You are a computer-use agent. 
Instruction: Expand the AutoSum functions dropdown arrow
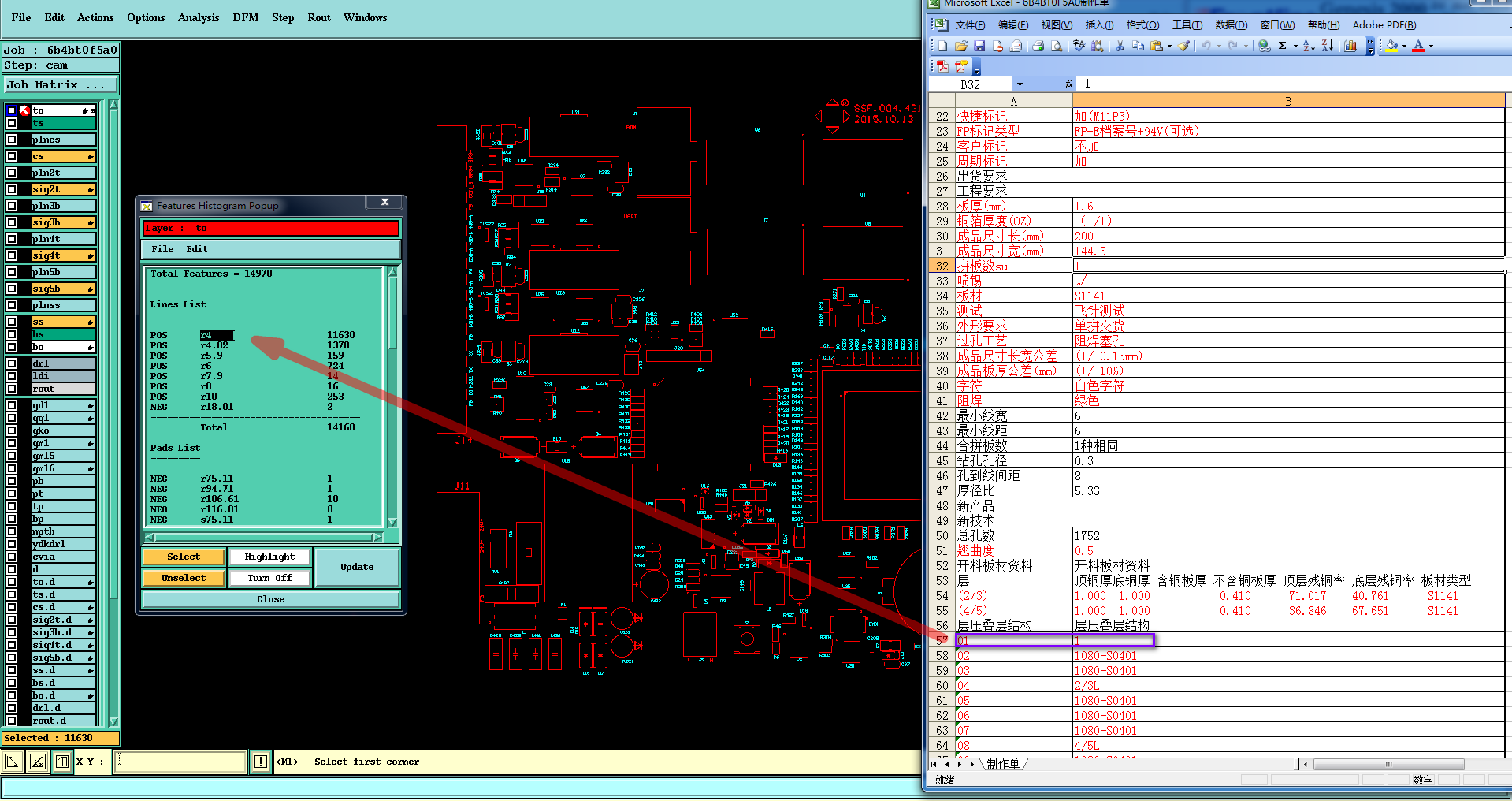tap(1295, 46)
